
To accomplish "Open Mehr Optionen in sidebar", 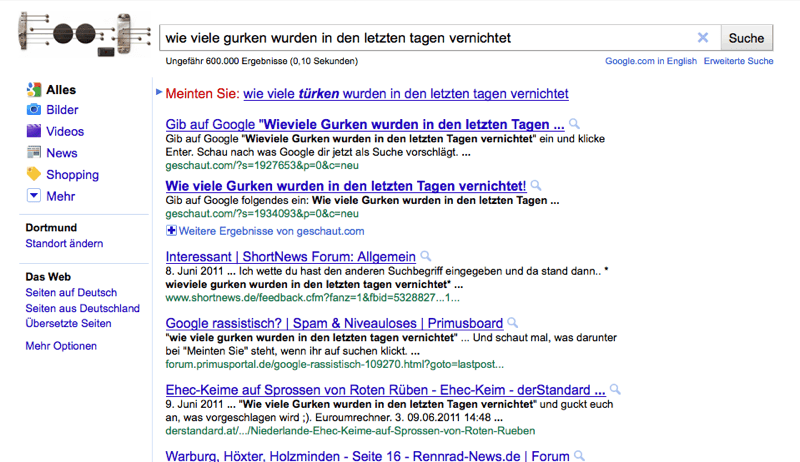I will (x=61, y=346).
